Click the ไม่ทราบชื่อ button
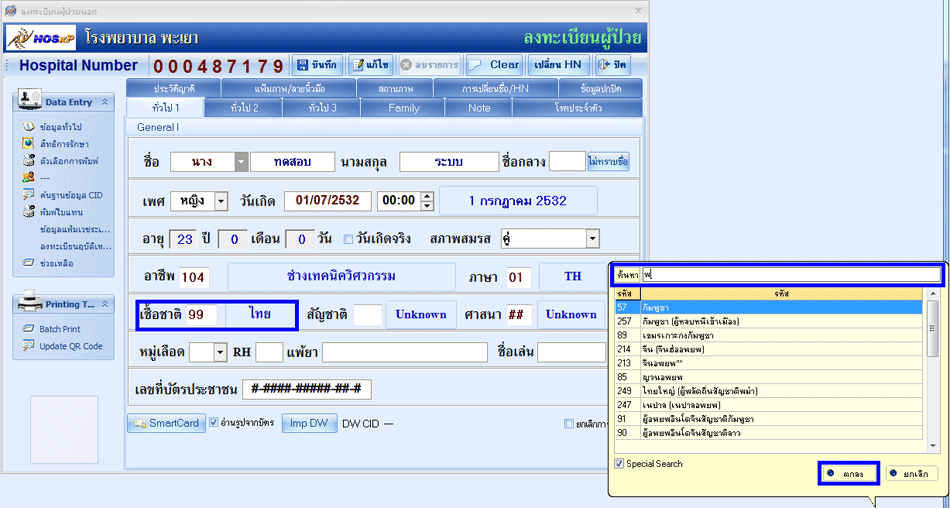The width and height of the screenshot is (950, 508). (608, 162)
